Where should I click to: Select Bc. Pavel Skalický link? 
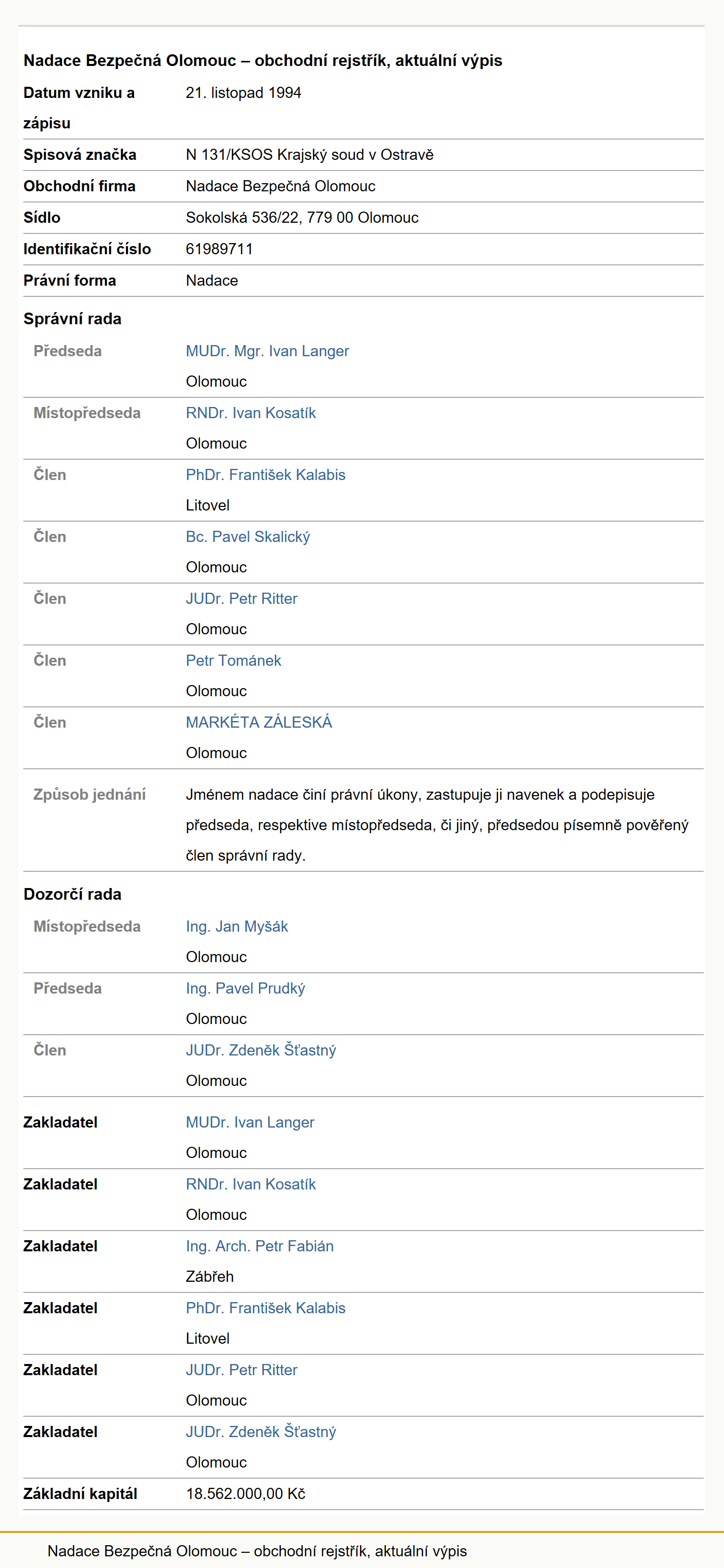click(x=248, y=537)
